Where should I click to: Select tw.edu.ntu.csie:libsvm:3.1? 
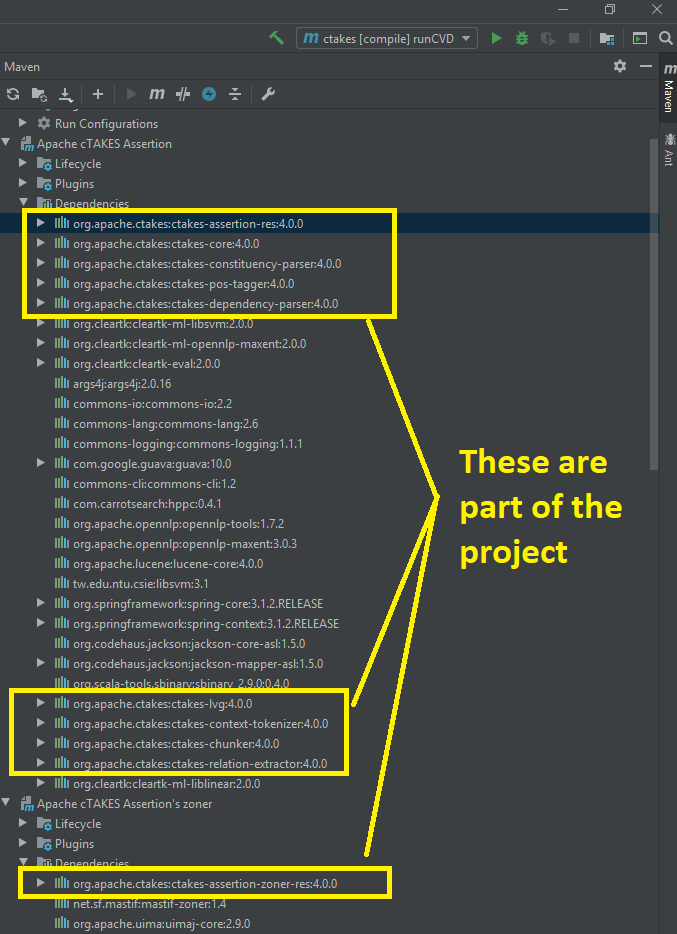click(x=141, y=584)
